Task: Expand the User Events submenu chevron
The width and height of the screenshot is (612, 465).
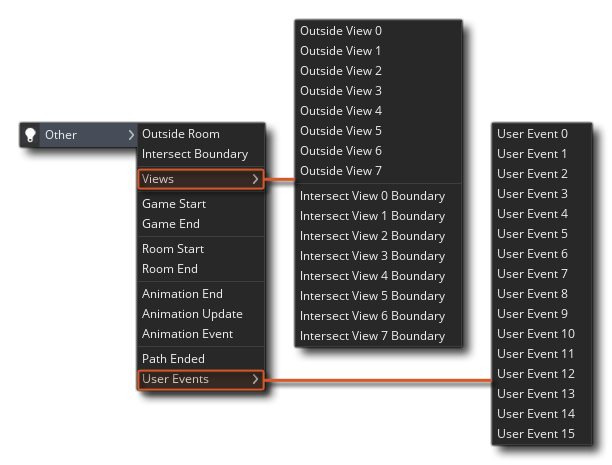Action: tap(255, 379)
